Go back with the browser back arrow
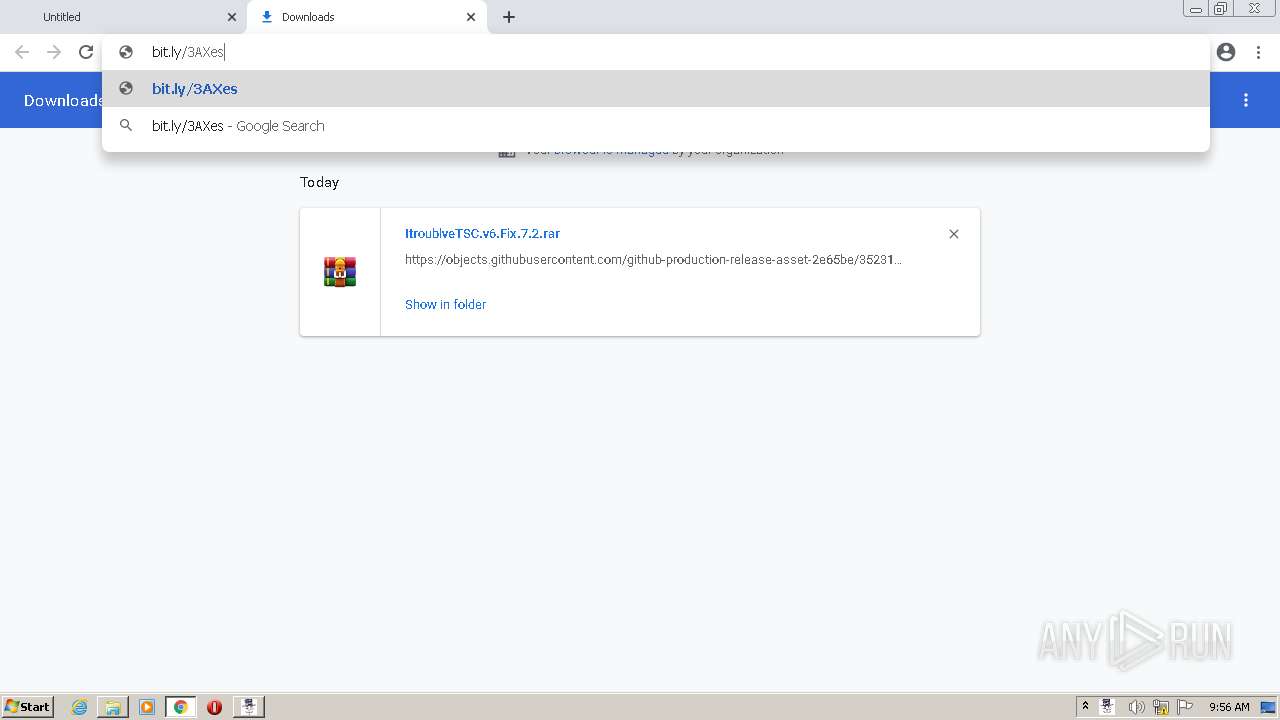The height and width of the screenshot is (720, 1280). [x=22, y=52]
